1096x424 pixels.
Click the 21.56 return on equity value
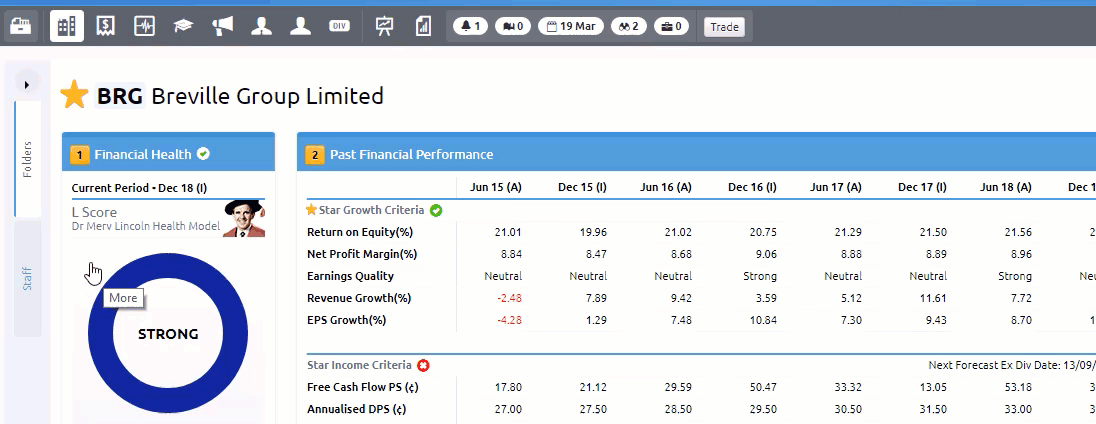1018,232
